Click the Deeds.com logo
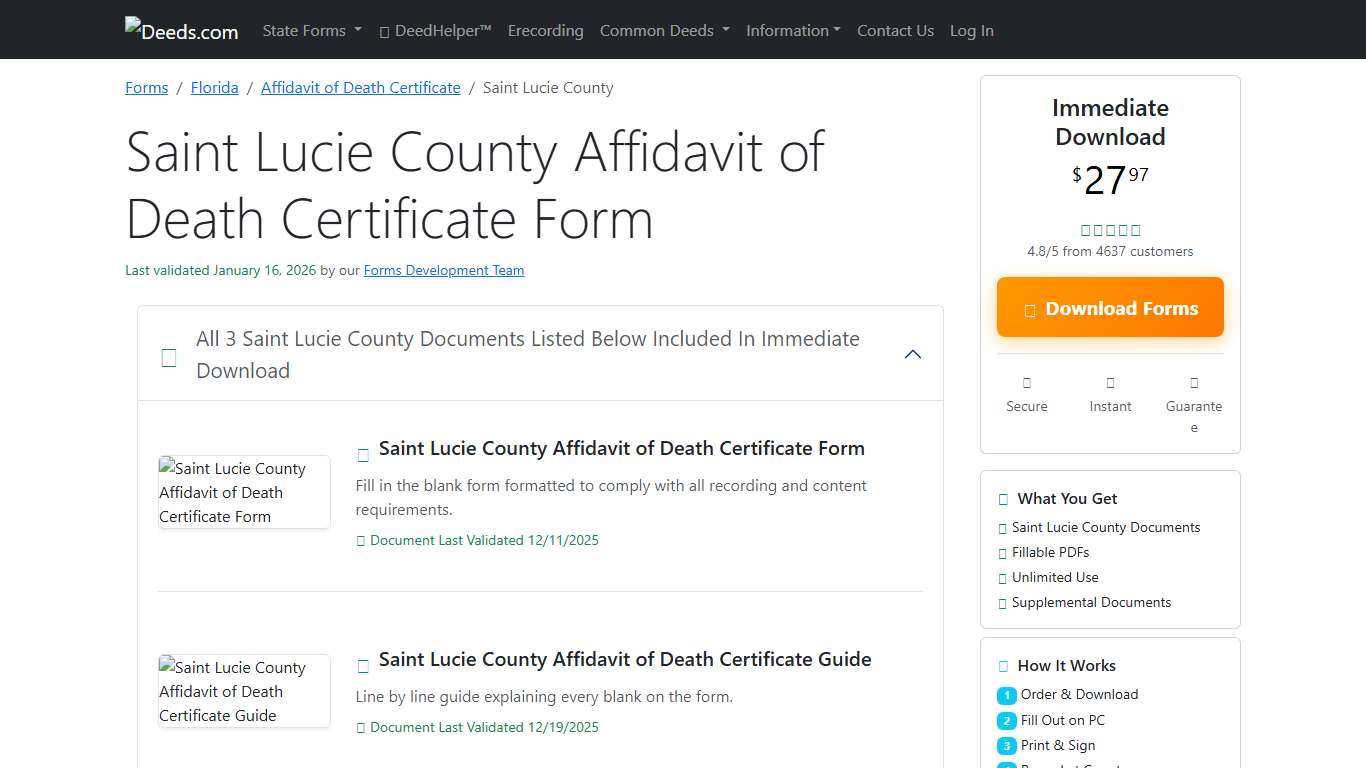1366x768 pixels. 181,29
